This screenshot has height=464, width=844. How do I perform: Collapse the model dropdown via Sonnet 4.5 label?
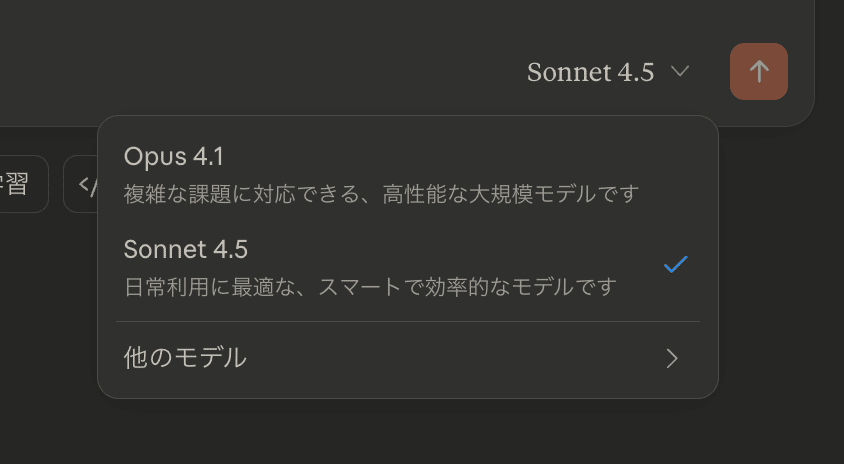[x=590, y=72]
